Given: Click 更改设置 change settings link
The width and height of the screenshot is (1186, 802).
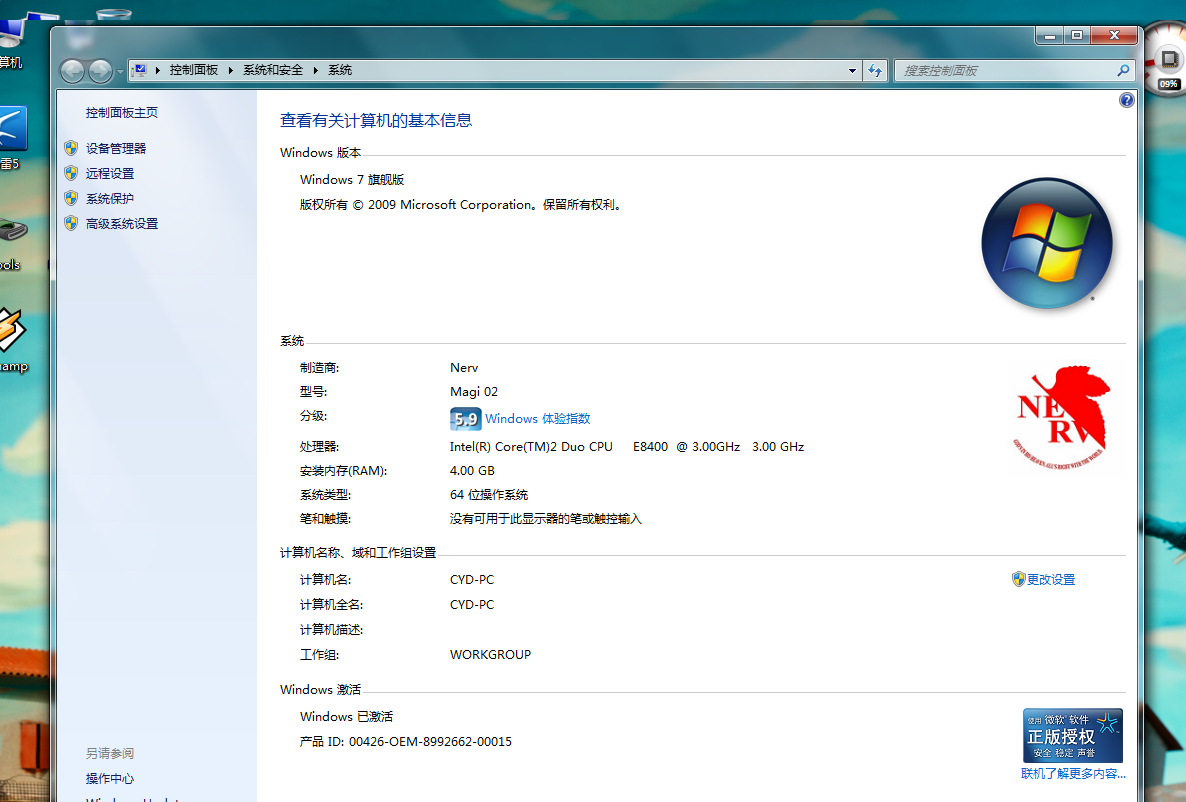Looking at the screenshot, I should [1051, 580].
